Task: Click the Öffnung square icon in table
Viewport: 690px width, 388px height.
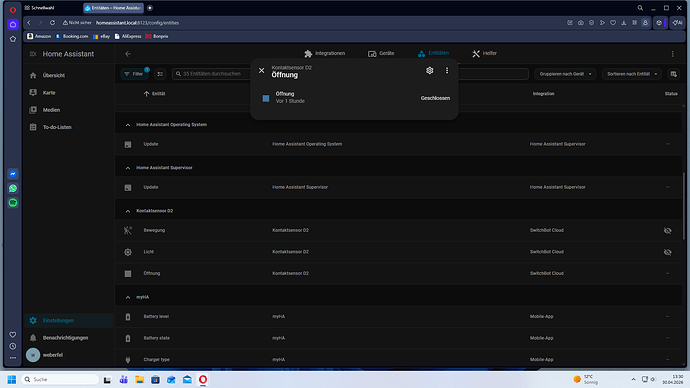Action: (x=128, y=274)
